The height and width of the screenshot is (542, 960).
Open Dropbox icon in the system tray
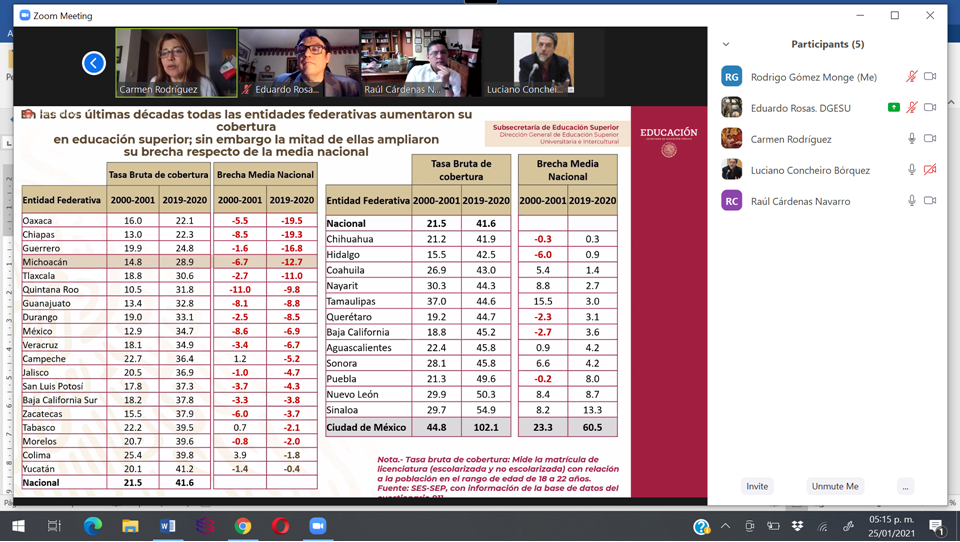click(797, 526)
